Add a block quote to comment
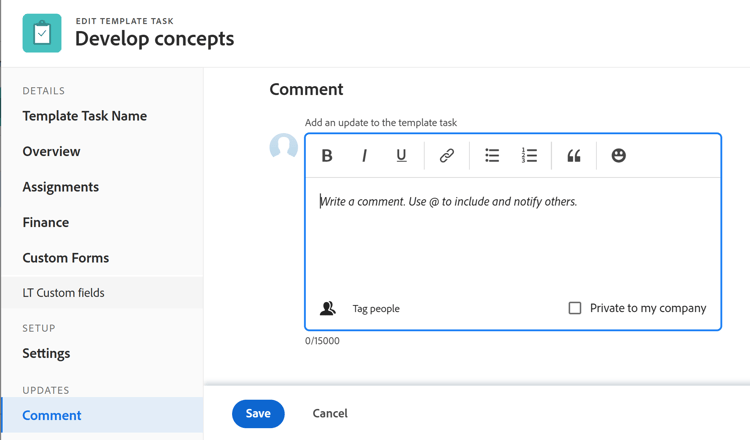The height and width of the screenshot is (440, 750). coord(574,156)
